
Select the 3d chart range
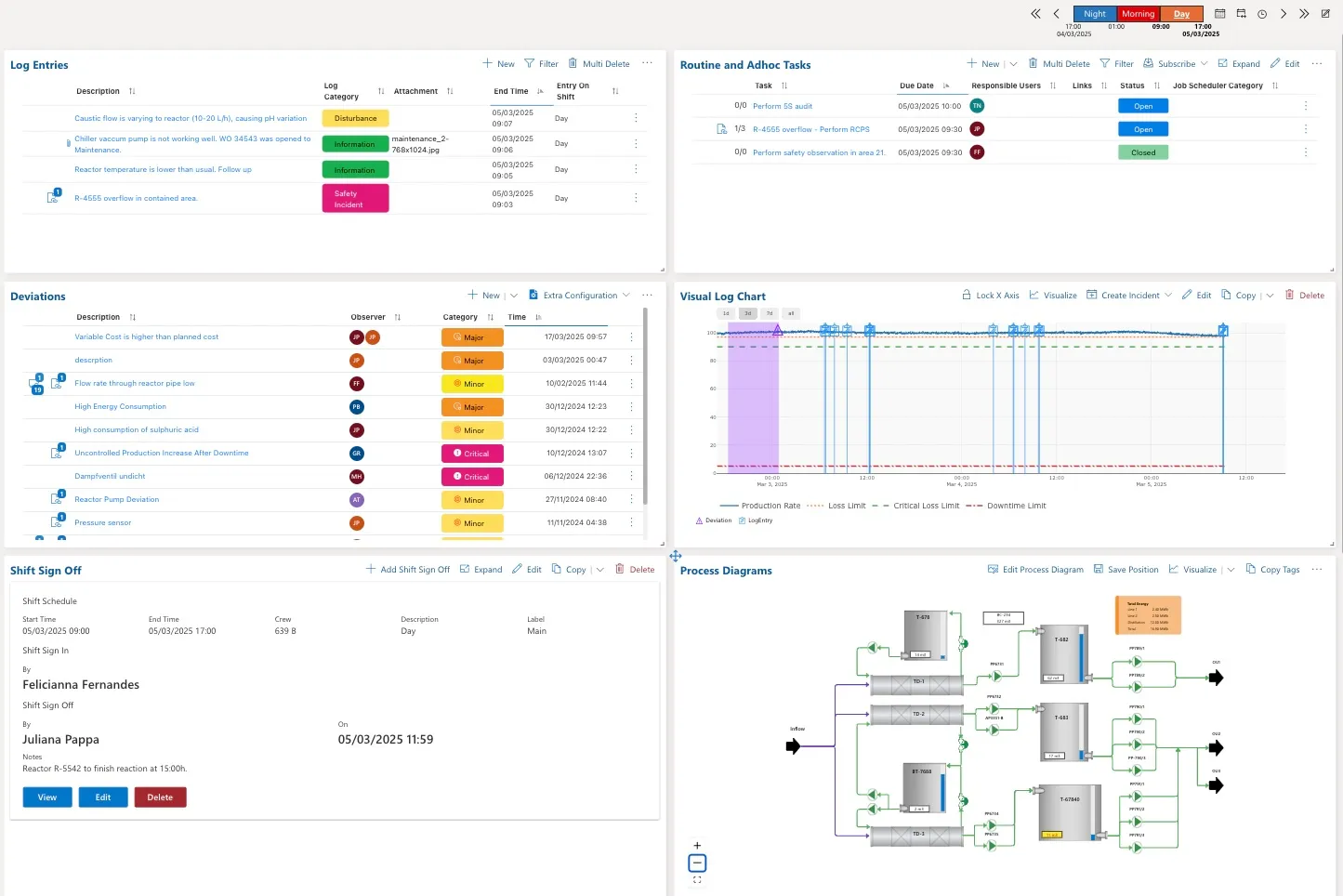747,313
